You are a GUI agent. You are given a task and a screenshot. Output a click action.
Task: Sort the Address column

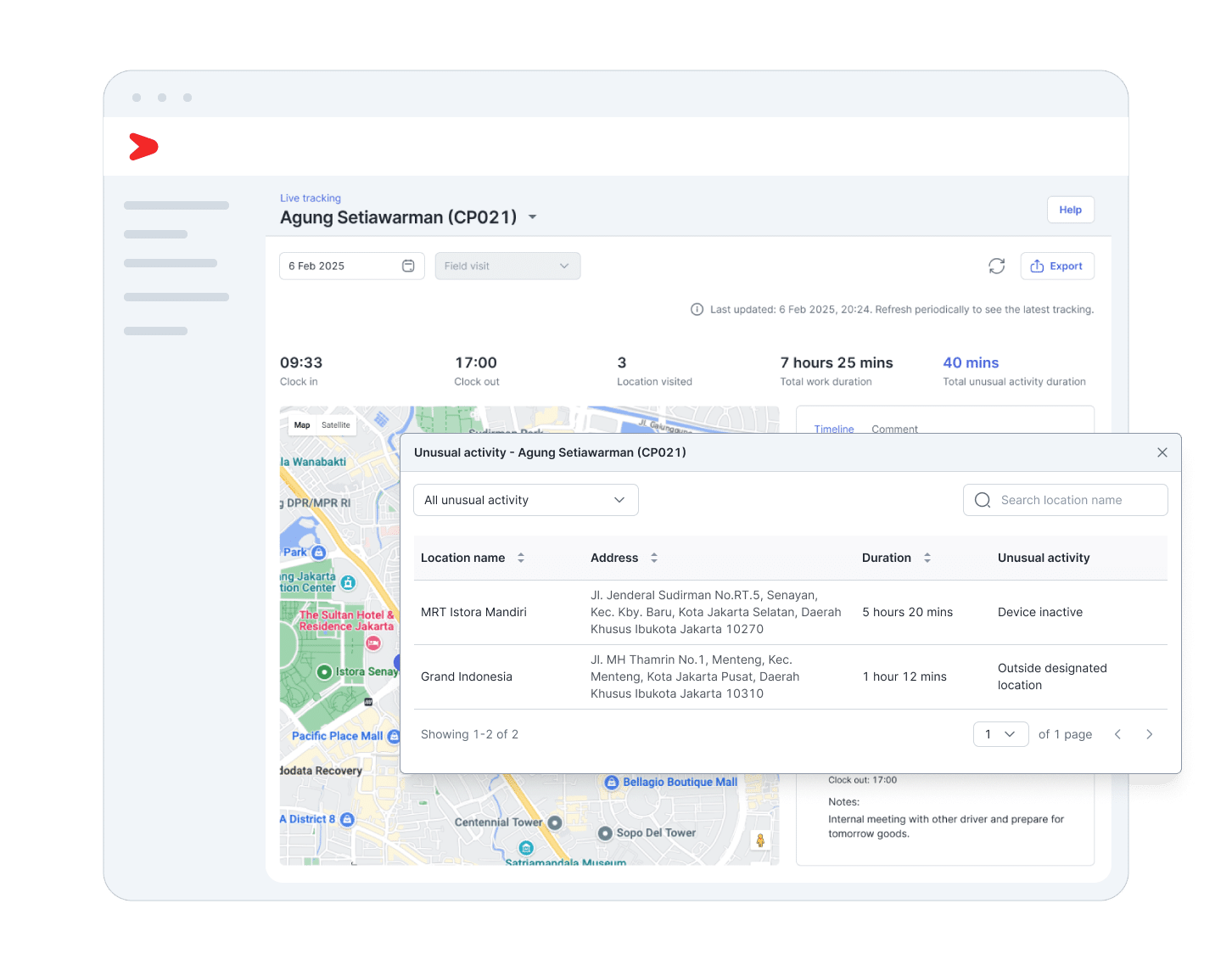(654, 558)
